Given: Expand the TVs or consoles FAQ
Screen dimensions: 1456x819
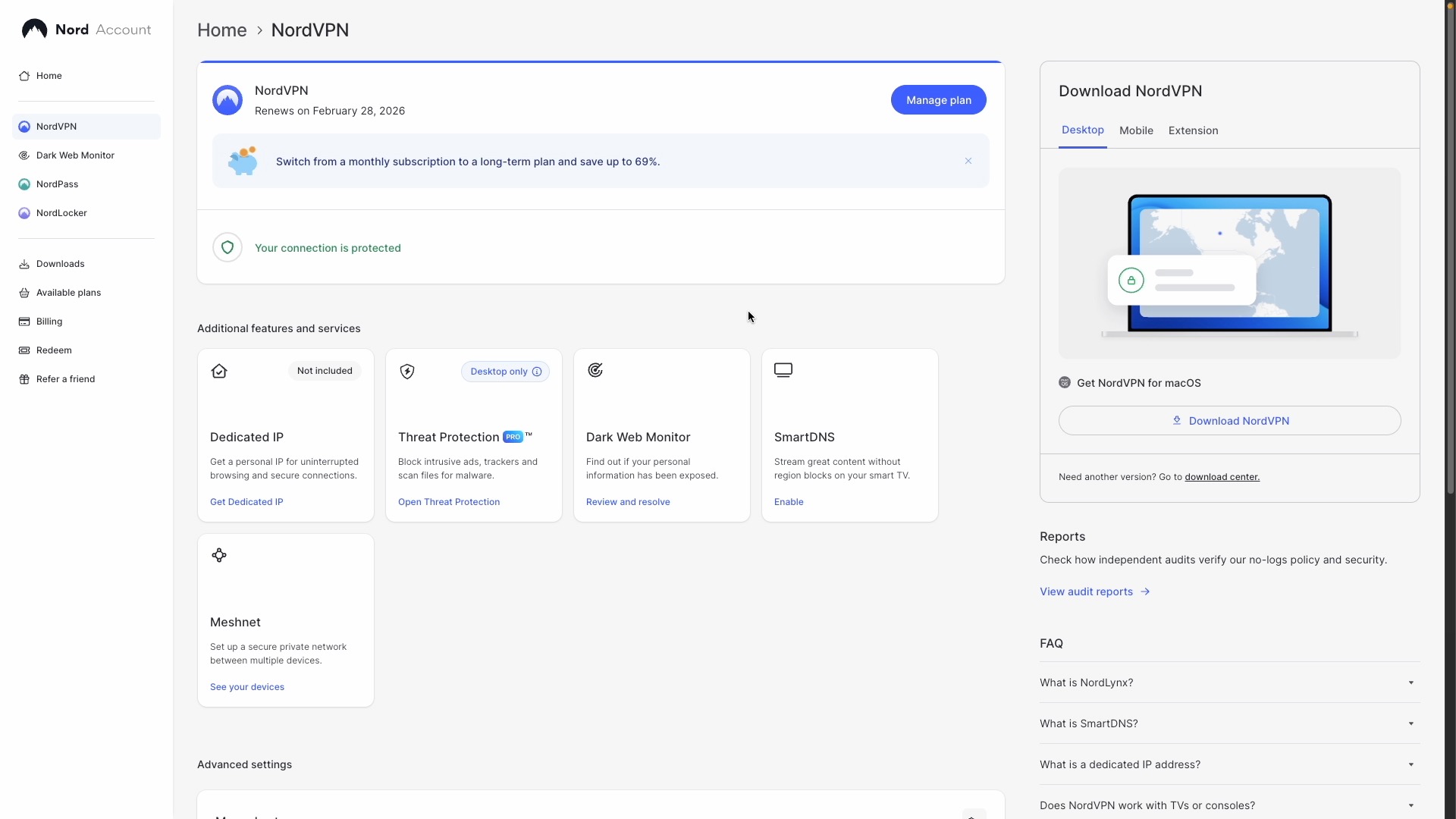Looking at the screenshot, I should pos(1228,805).
